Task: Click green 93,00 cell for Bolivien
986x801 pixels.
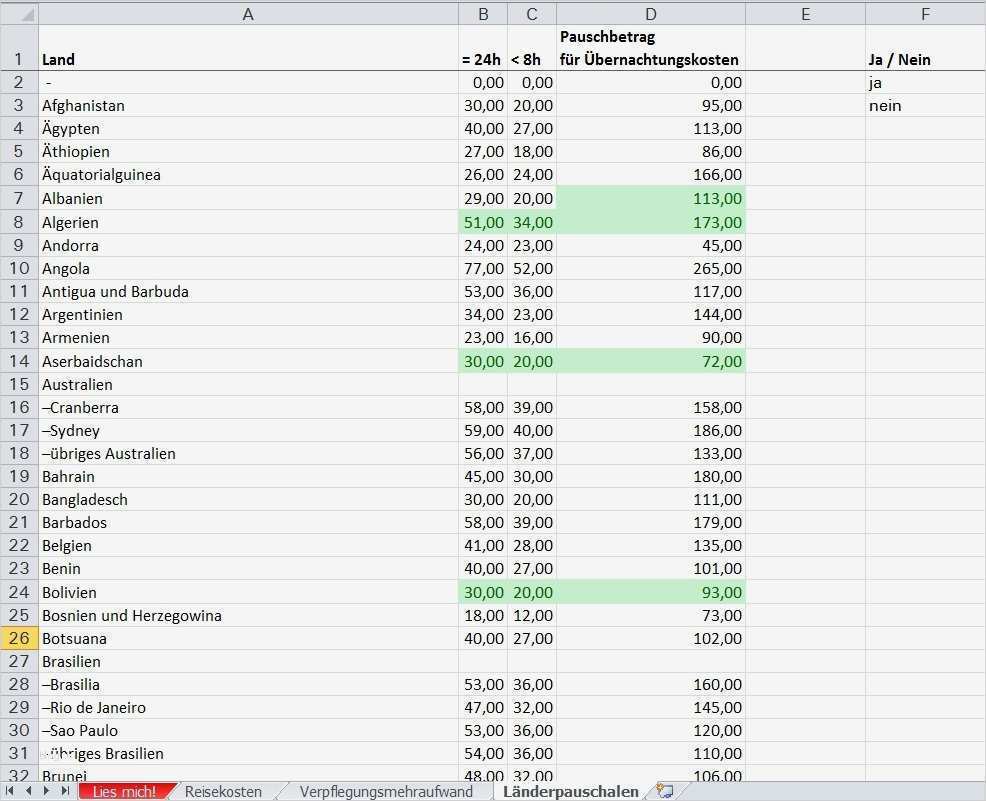Action: pos(651,592)
